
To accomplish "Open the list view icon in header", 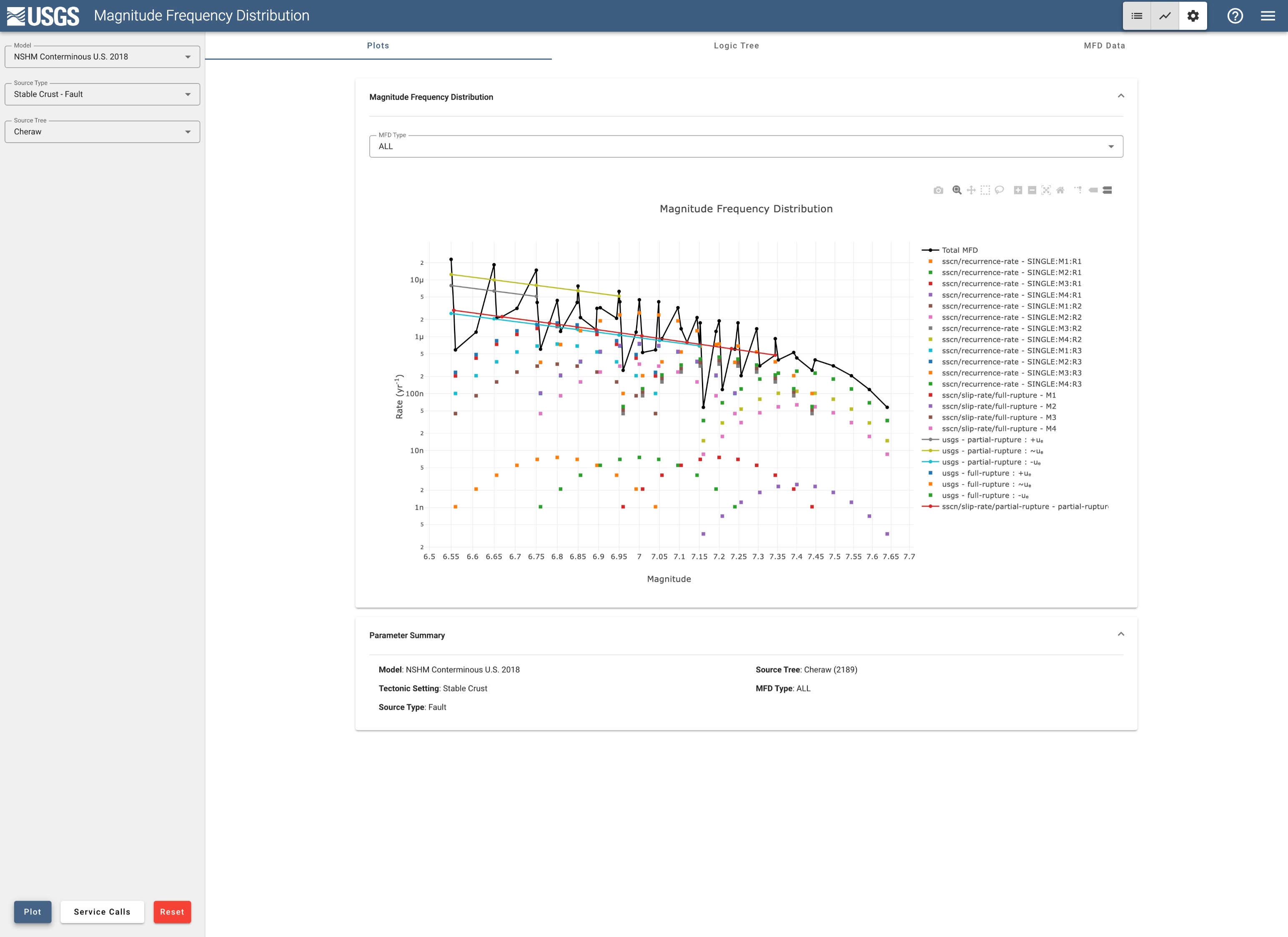I will pos(1137,16).
